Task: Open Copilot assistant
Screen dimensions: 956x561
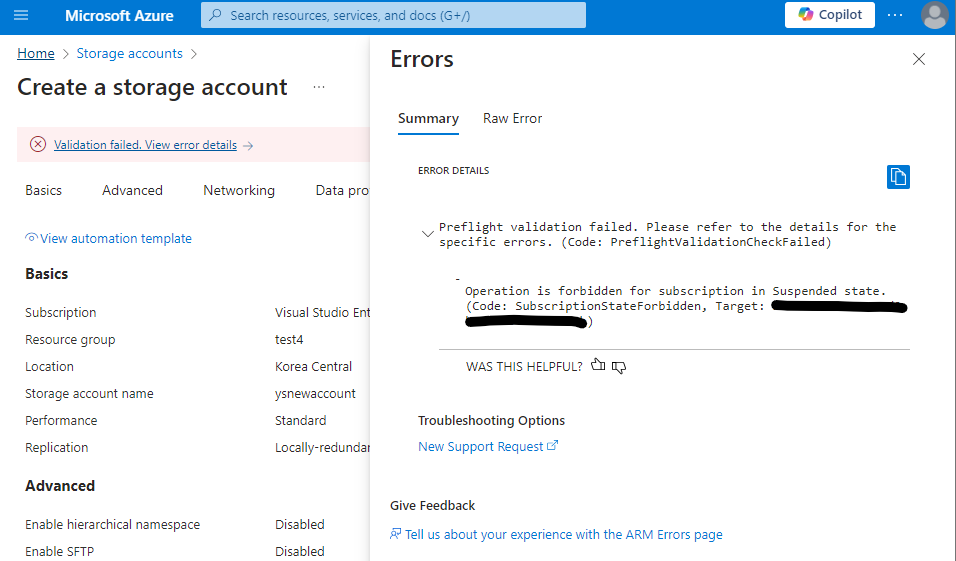Action: (829, 15)
